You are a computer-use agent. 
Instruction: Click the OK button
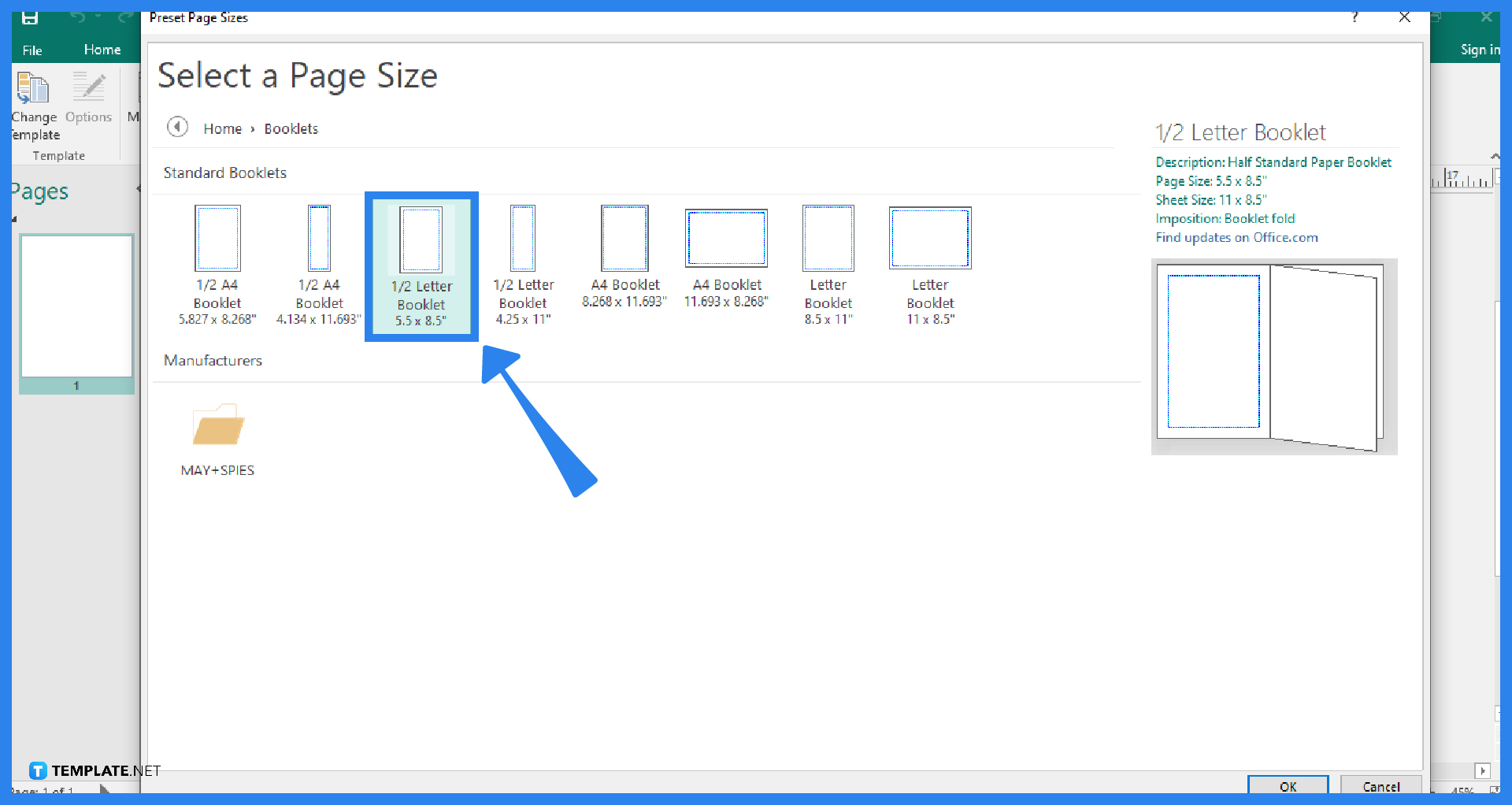[x=1287, y=786]
